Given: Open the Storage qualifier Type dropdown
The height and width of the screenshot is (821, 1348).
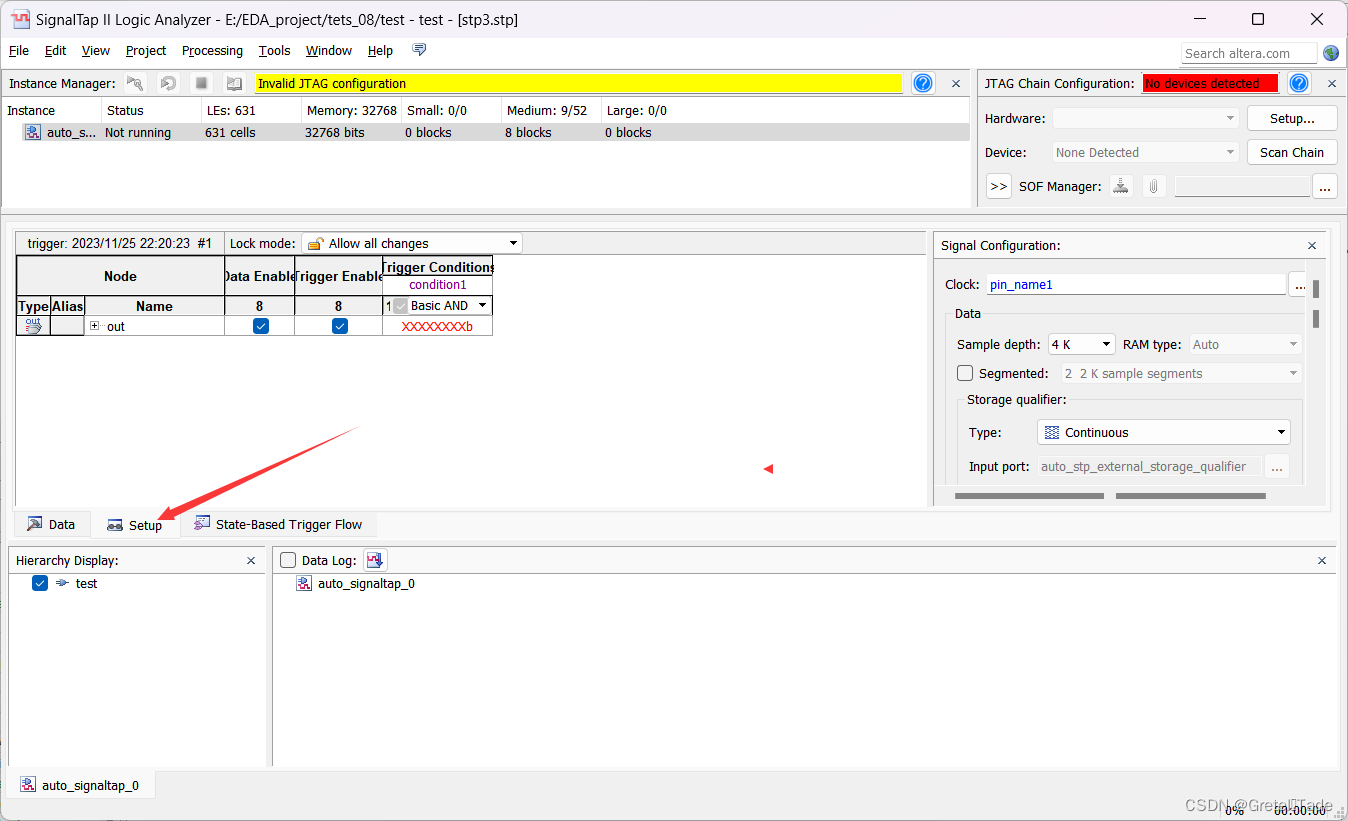Looking at the screenshot, I should 1164,432.
